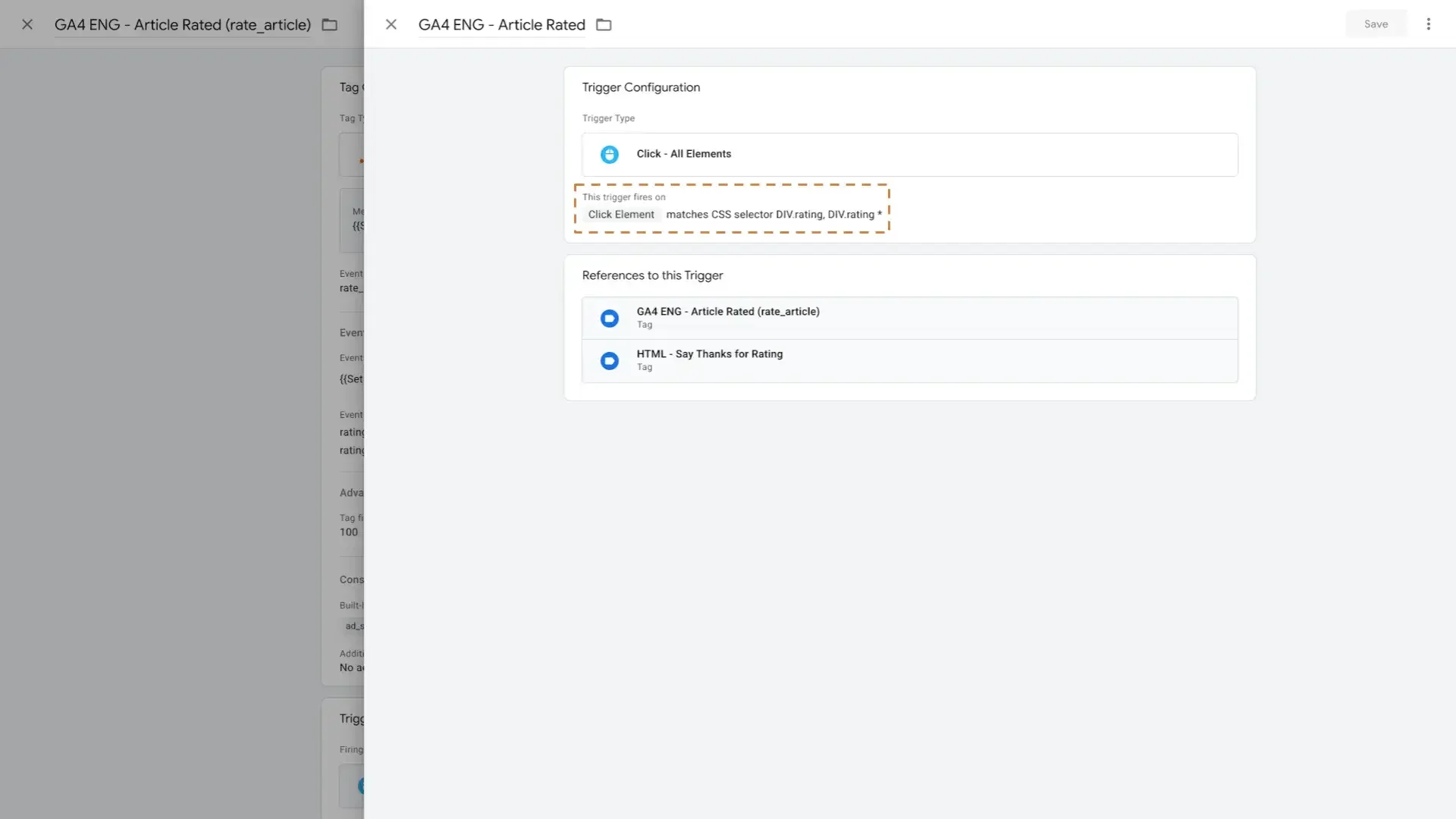Click the References to this Trigger heading
Image resolution: width=1456 pixels, height=819 pixels.
click(652, 275)
